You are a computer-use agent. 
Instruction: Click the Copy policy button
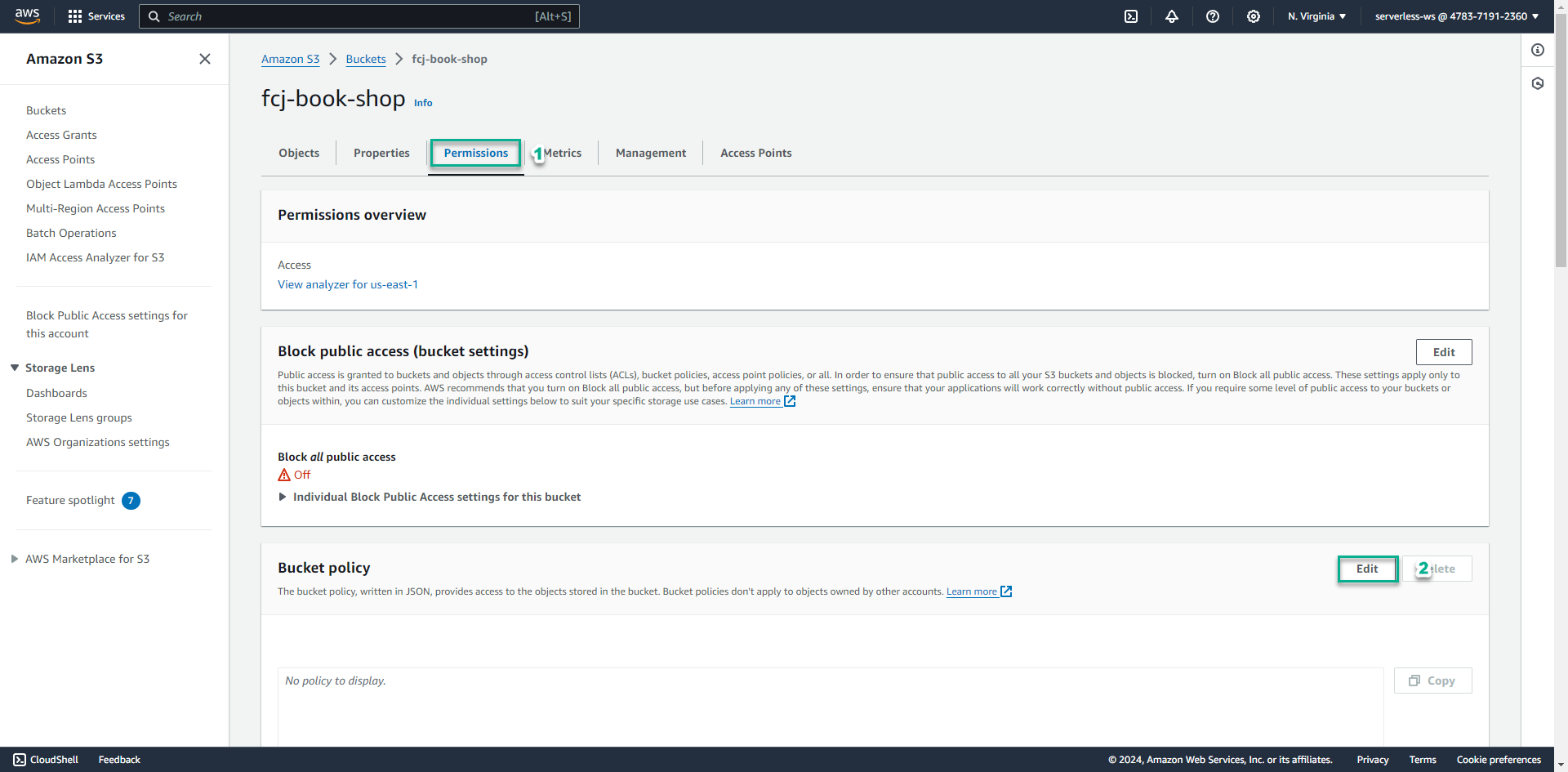(1433, 681)
